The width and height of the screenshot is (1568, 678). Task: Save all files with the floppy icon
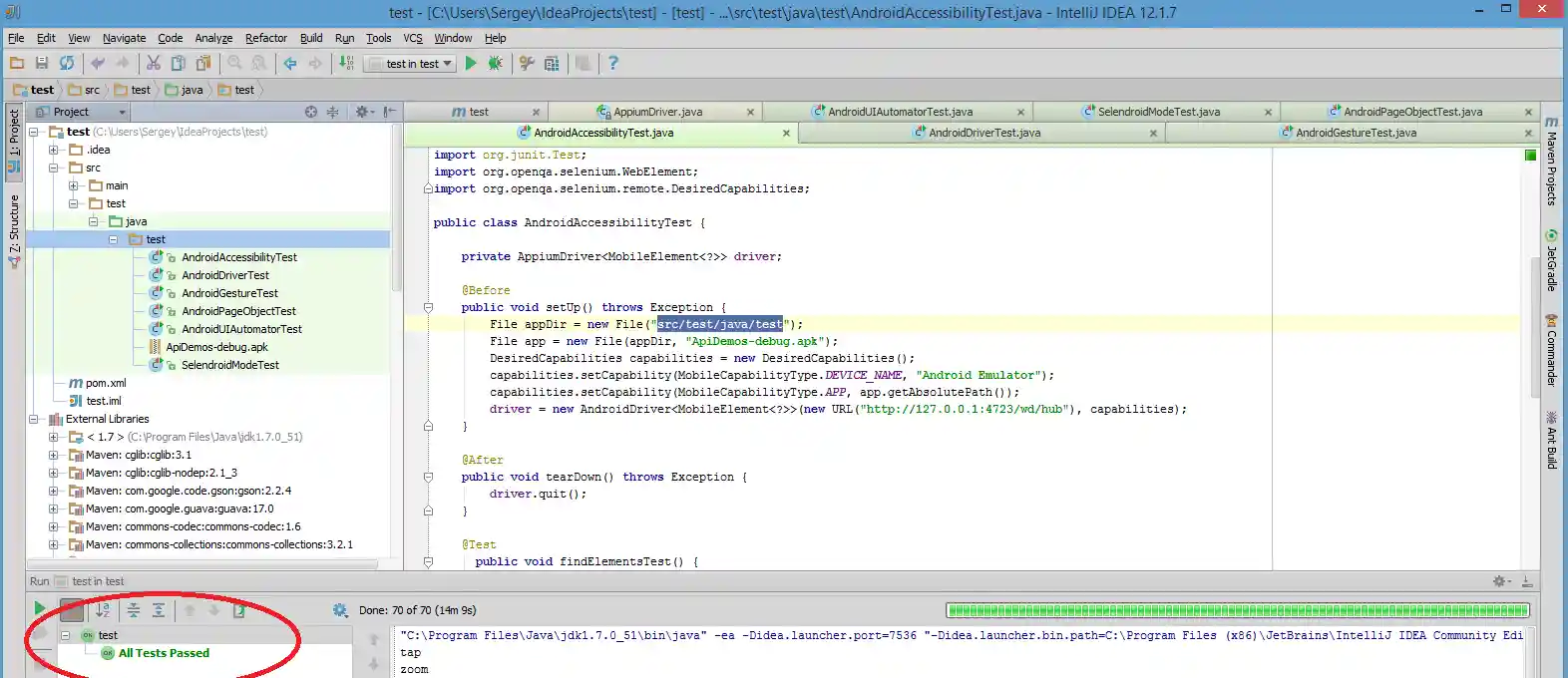point(42,63)
